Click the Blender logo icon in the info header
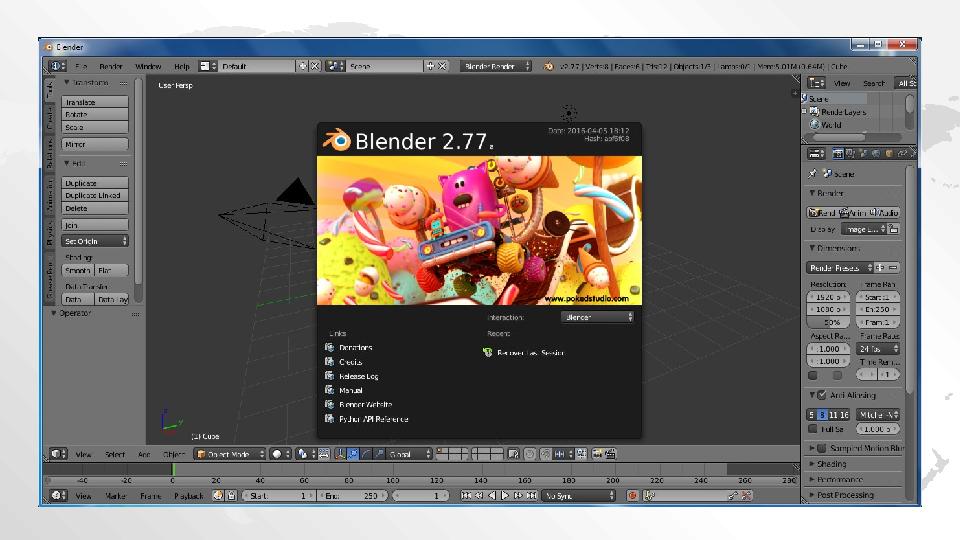Viewport: 960px width, 540px height. coord(548,66)
